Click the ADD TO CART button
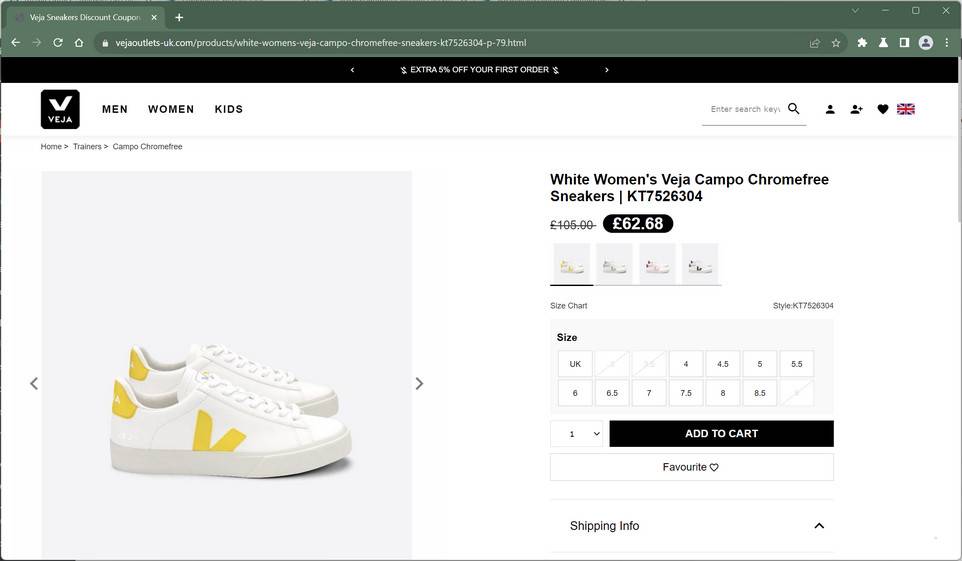Image resolution: width=962 pixels, height=561 pixels. coord(721,434)
